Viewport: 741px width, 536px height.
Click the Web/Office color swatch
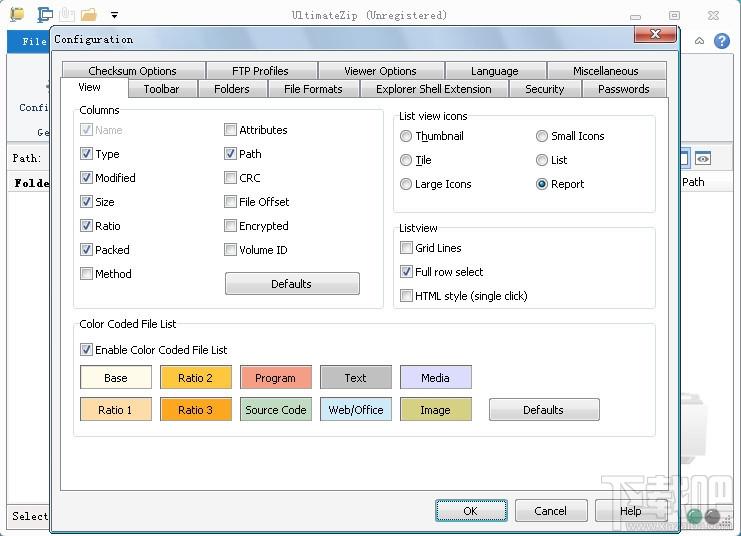click(355, 410)
